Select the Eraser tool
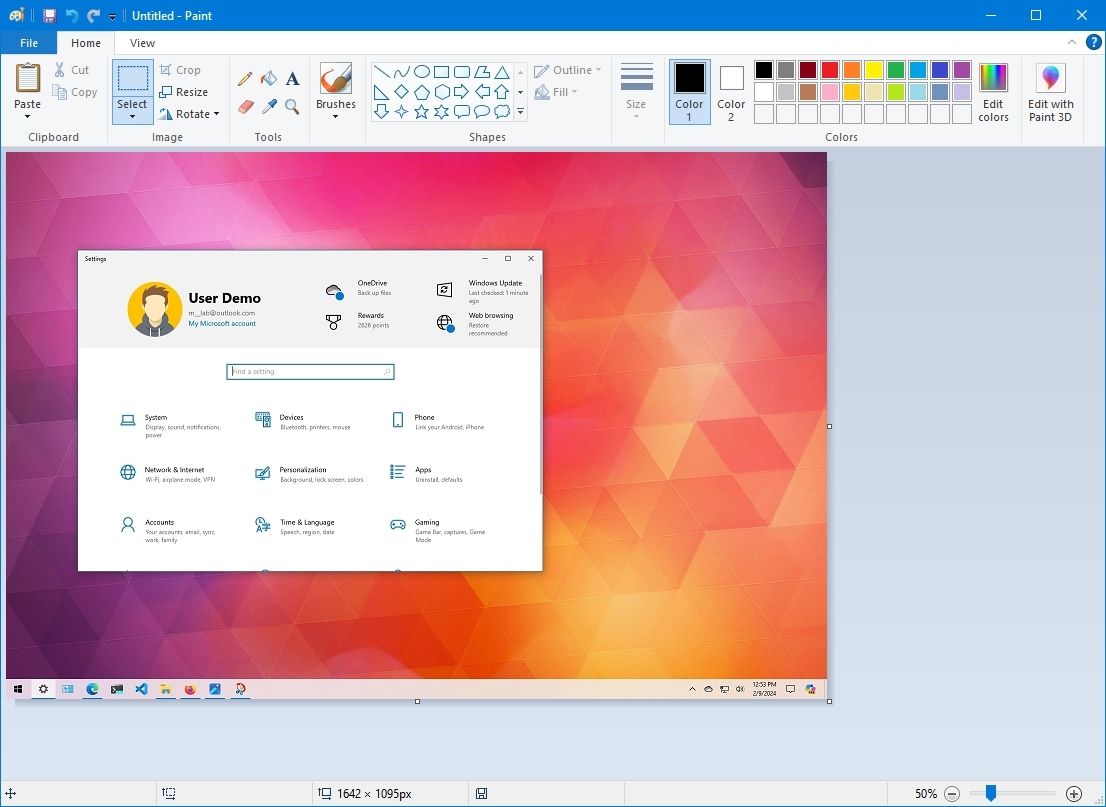The image size is (1106, 807). point(246,107)
